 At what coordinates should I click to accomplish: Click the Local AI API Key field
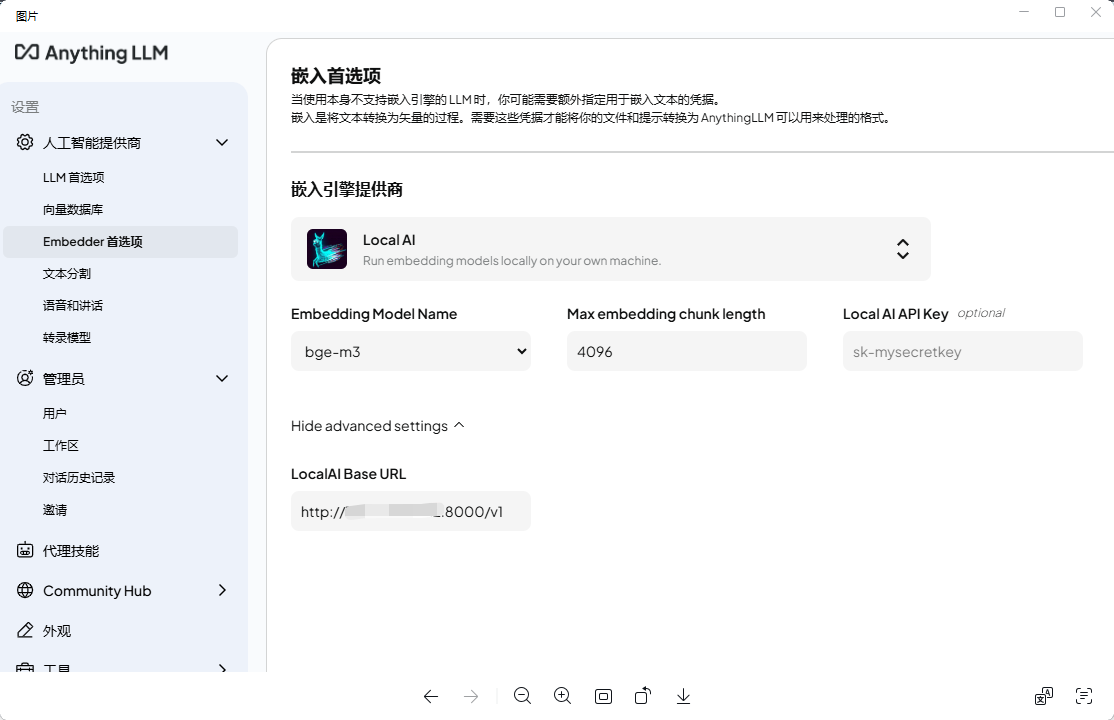(963, 351)
